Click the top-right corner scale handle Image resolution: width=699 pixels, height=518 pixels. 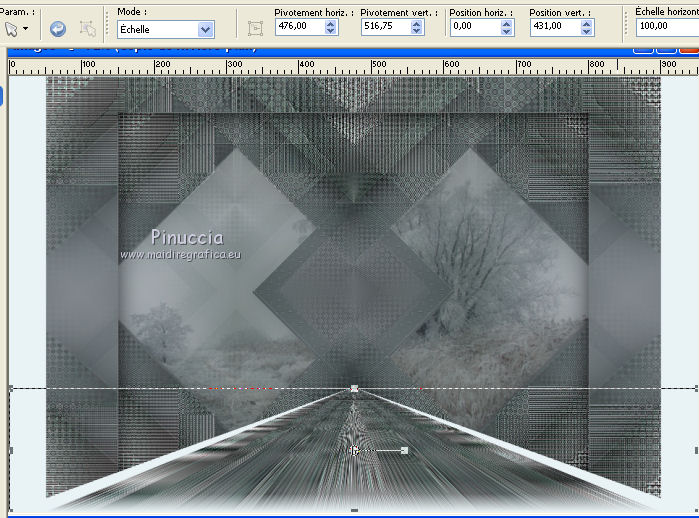pos(696,389)
